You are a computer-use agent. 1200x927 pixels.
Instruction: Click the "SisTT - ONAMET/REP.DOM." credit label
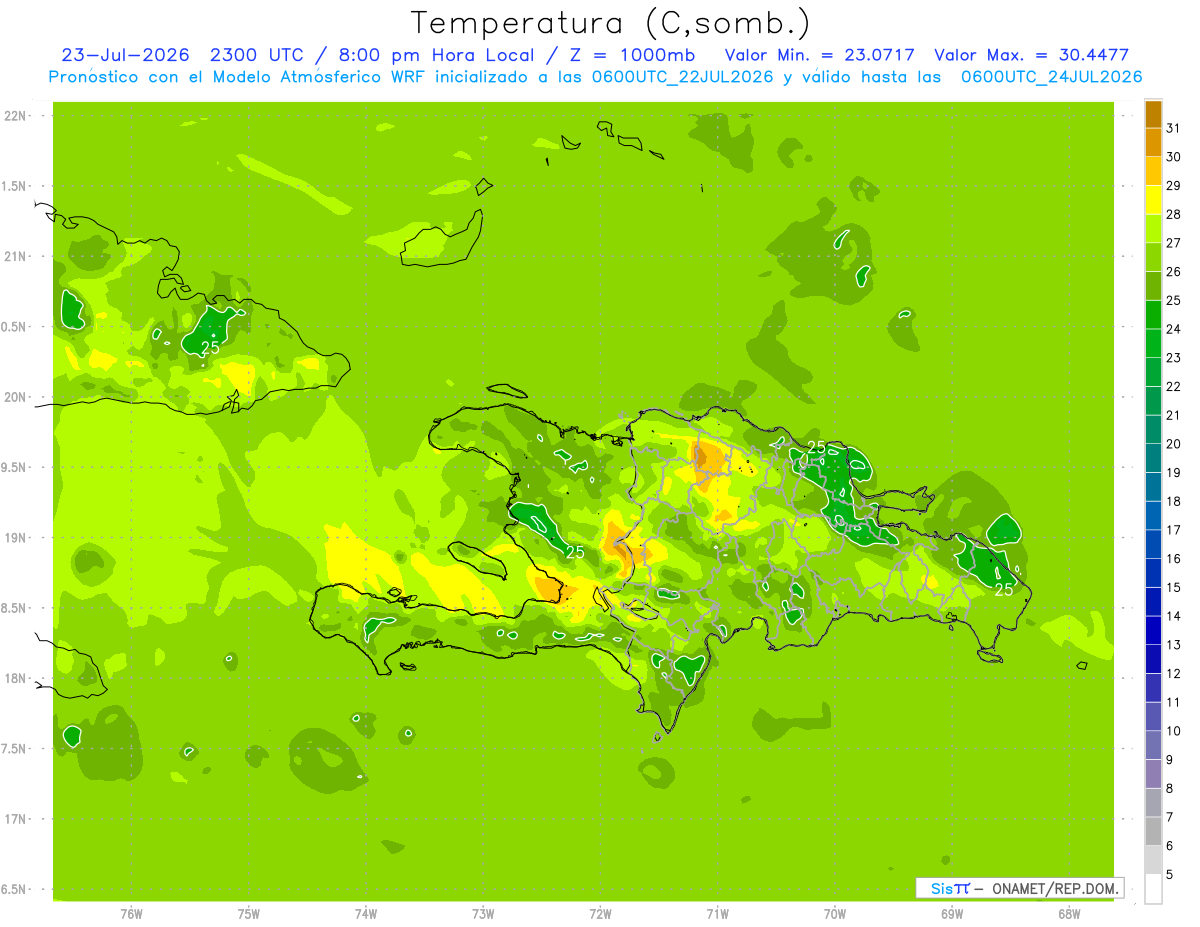pyautogui.click(x=1019, y=888)
